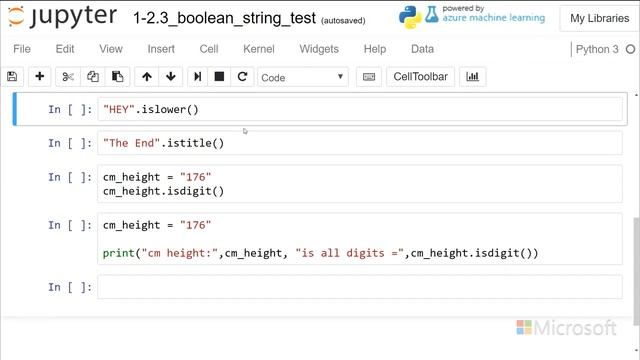Open the command palette keyboard icon

pyautogui.click(x=369, y=76)
